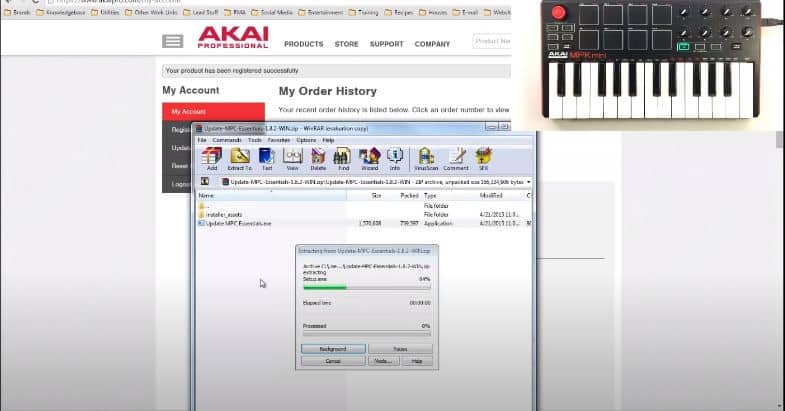
Task: Open the Options menu
Action: tap(306, 140)
